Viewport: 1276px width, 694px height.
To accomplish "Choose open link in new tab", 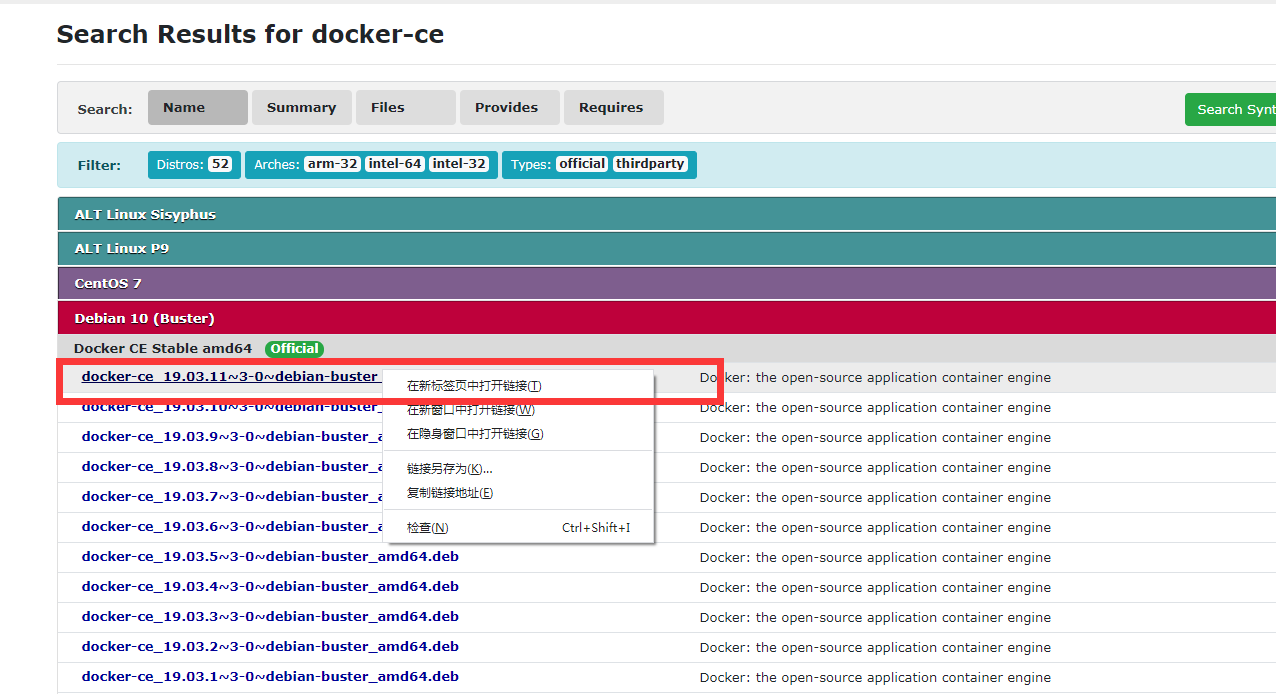I will coord(470,384).
